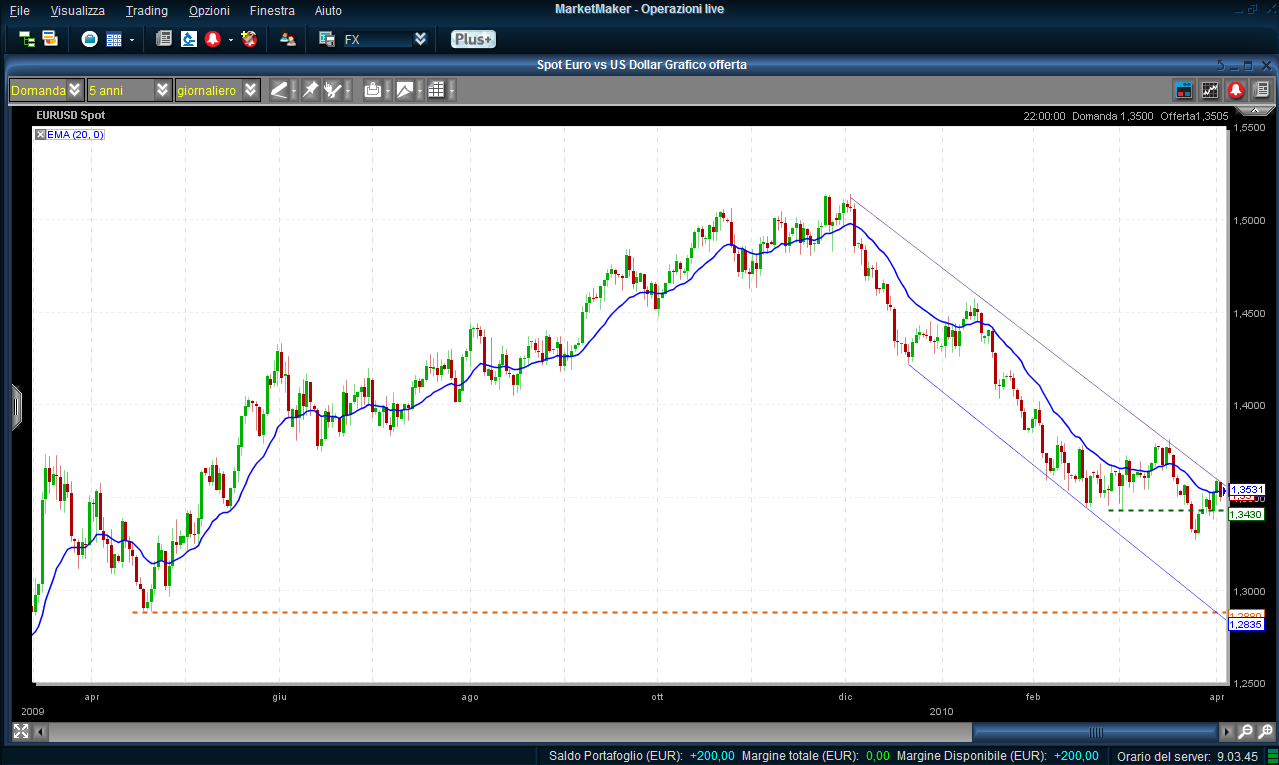The image size is (1279, 765).
Task: Click the fit-to-screen expand icon
Action: [x=21, y=732]
